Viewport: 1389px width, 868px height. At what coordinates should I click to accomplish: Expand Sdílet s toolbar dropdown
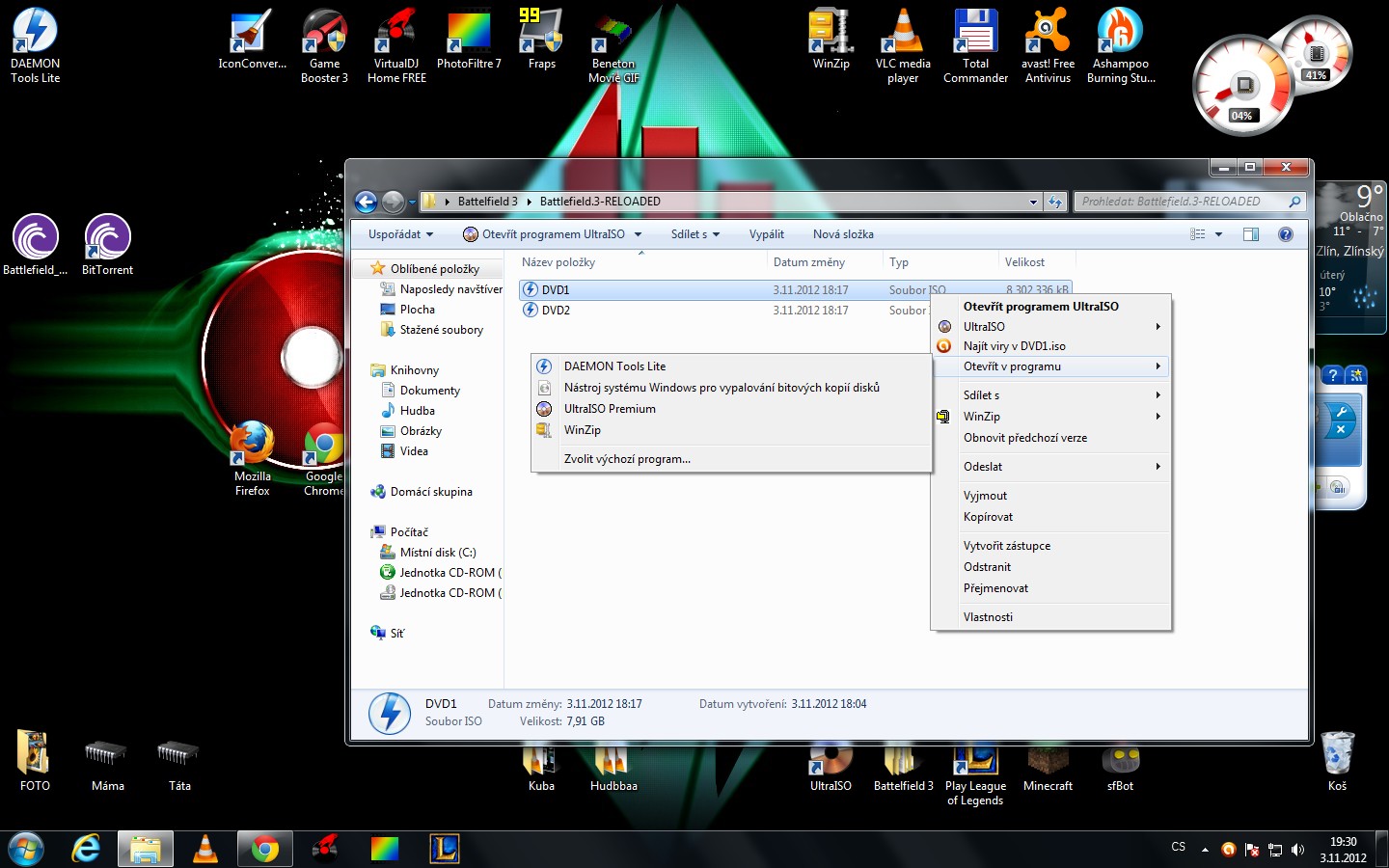coord(695,234)
